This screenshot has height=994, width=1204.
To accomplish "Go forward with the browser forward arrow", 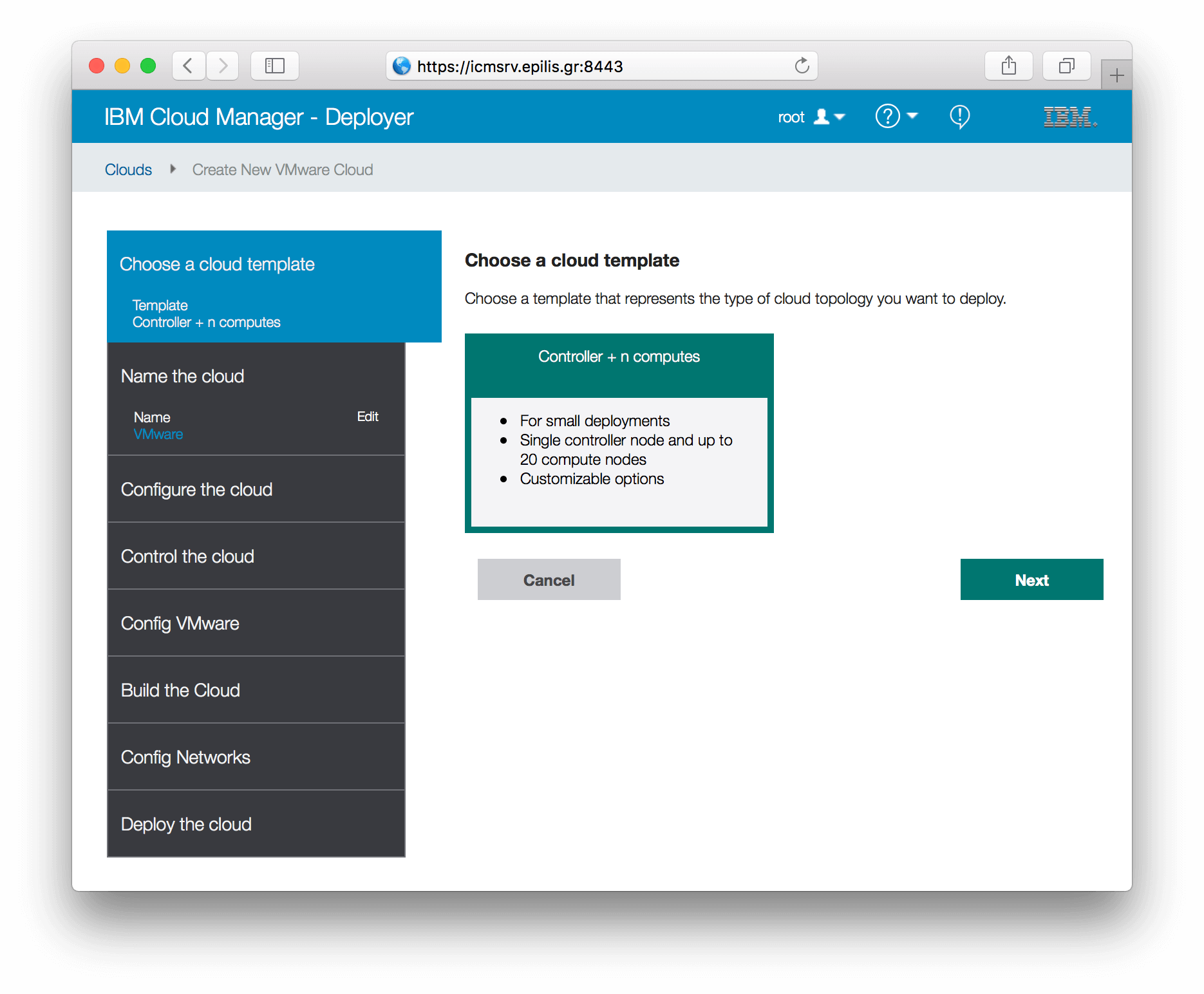I will [223, 66].
